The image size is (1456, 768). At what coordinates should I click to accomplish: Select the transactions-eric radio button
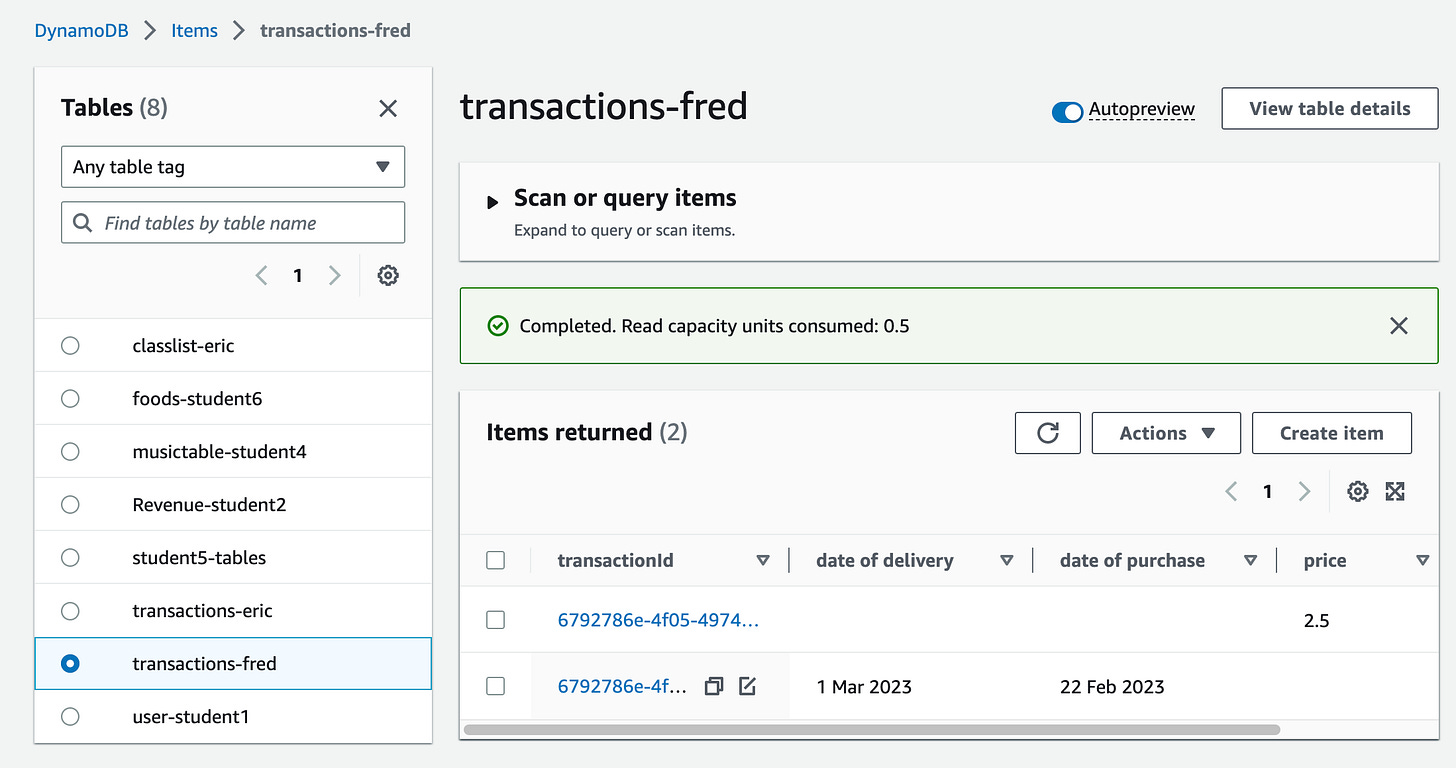pyautogui.click(x=70, y=610)
